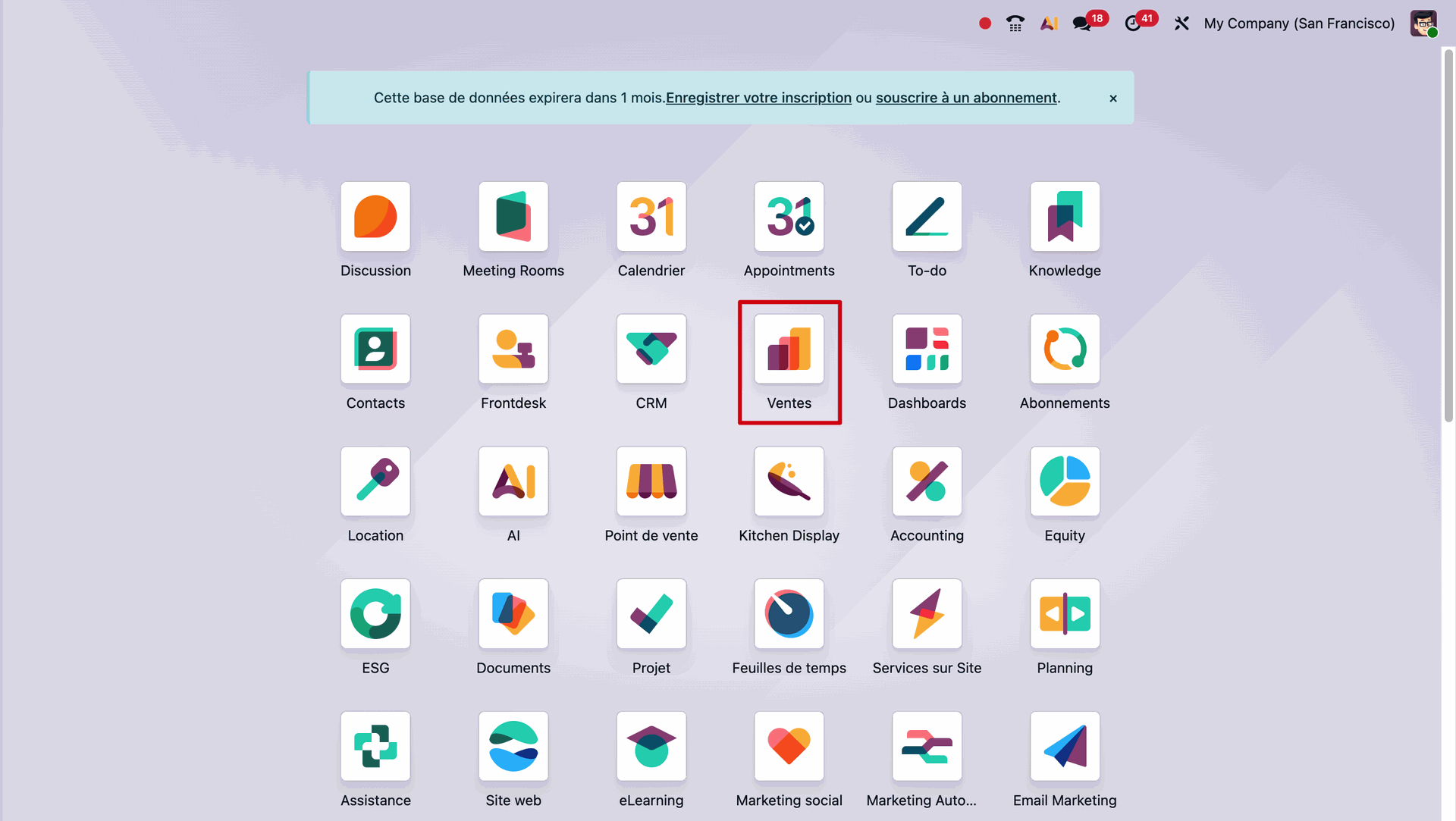Click My Company (San Francisco) switcher
The height and width of the screenshot is (821, 1456).
[x=1299, y=24]
